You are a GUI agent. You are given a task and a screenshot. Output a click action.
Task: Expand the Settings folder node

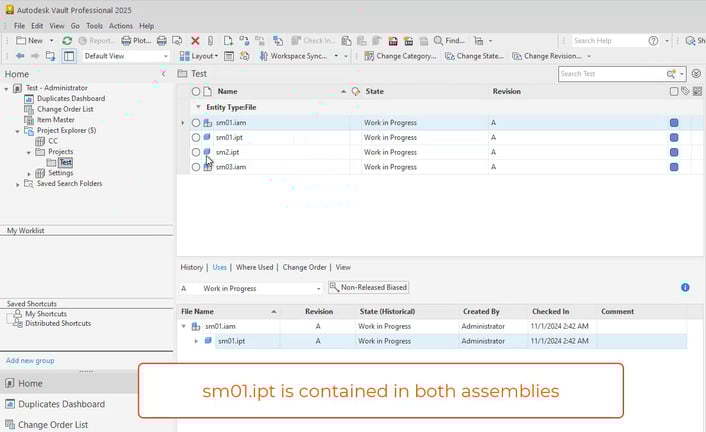29,173
